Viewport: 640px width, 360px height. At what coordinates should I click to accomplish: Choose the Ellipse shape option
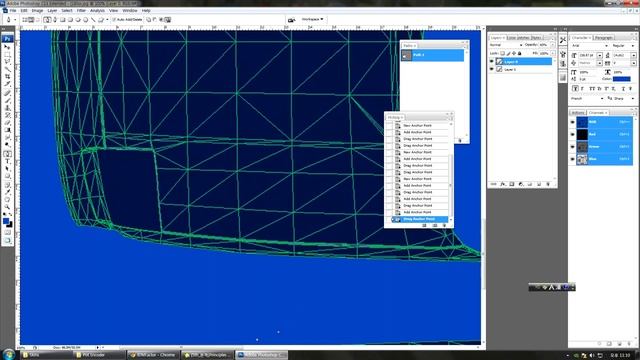pyautogui.click(x=78, y=20)
